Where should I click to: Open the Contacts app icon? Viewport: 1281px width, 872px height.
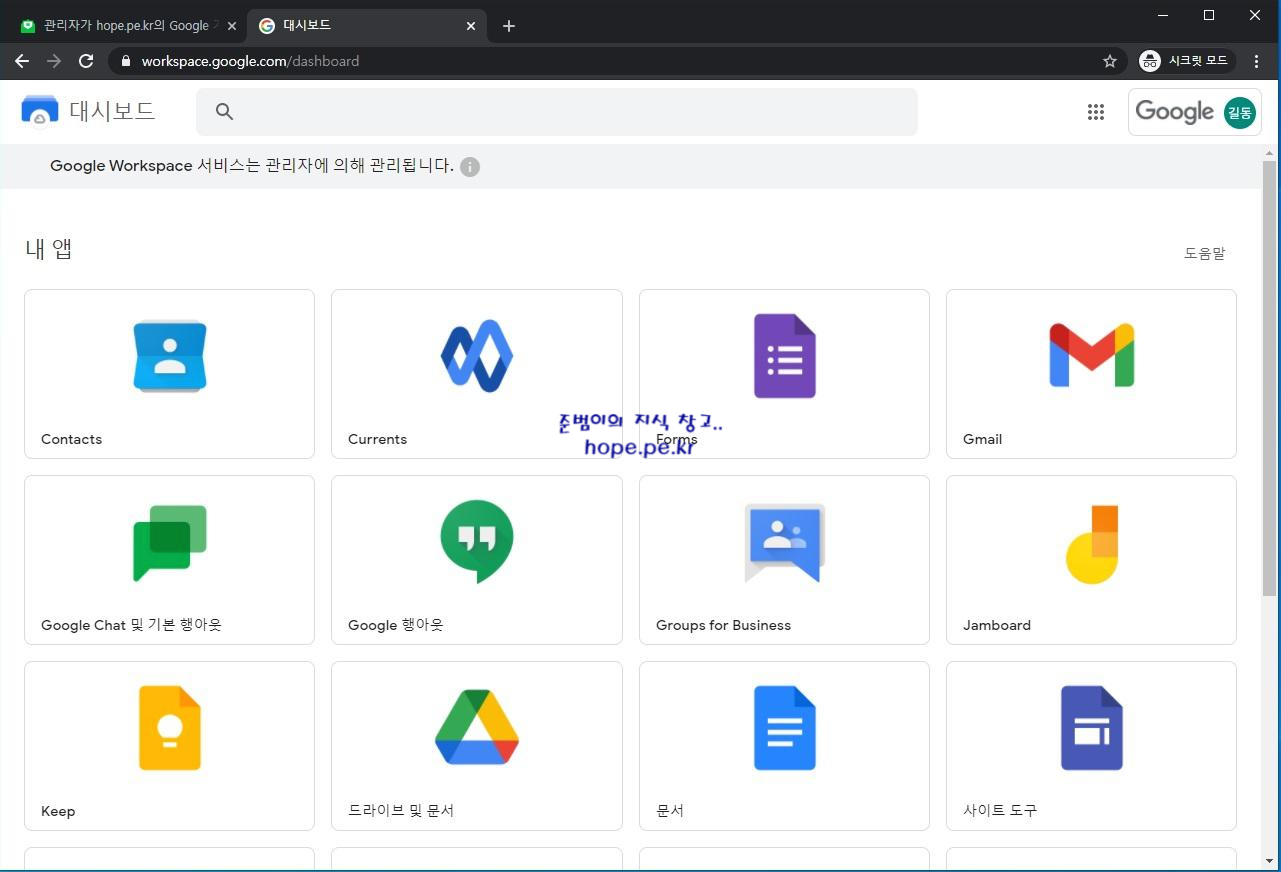[170, 356]
